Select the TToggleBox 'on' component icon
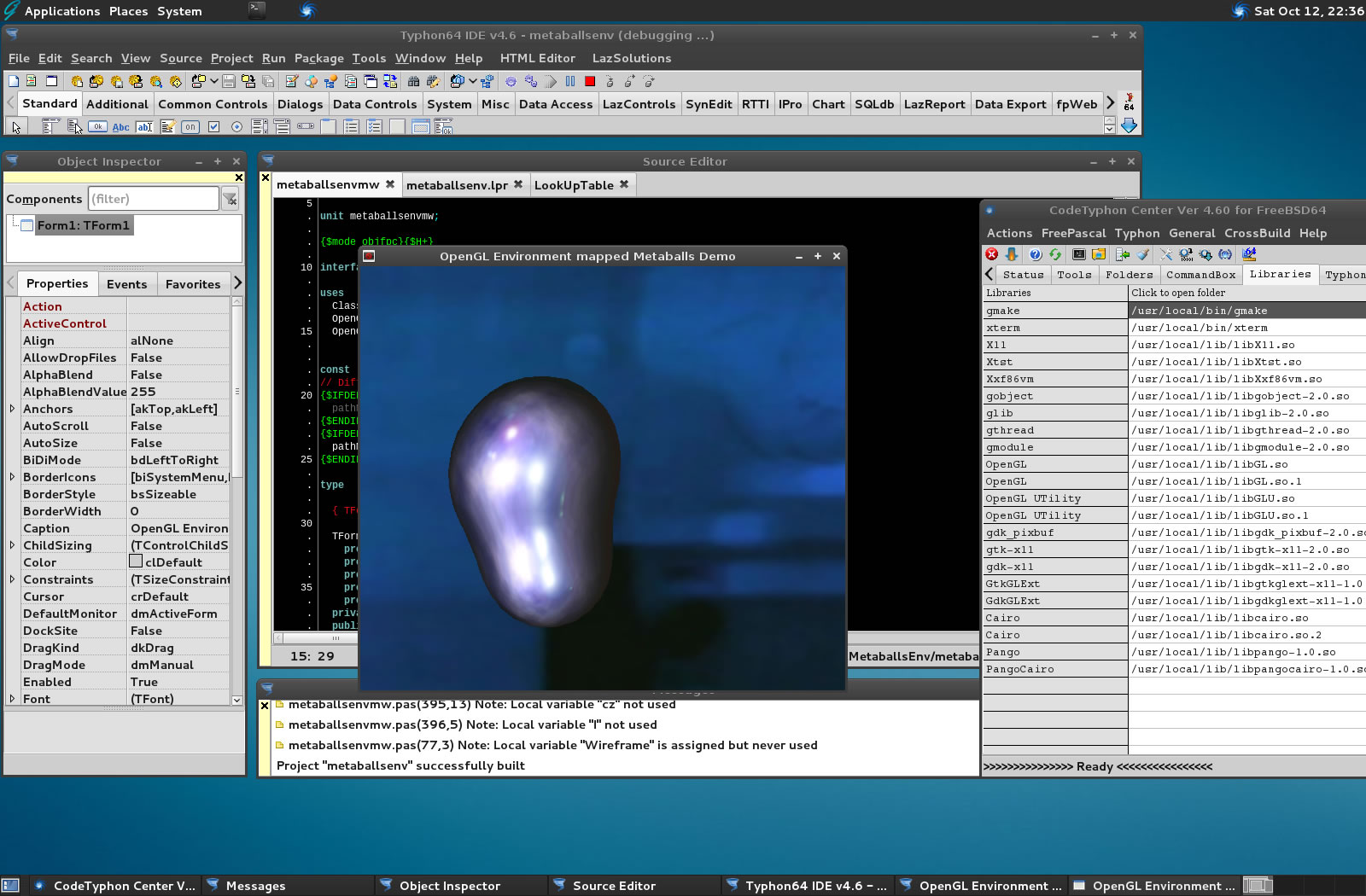Image resolution: width=1366 pixels, height=896 pixels. coord(190,126)
